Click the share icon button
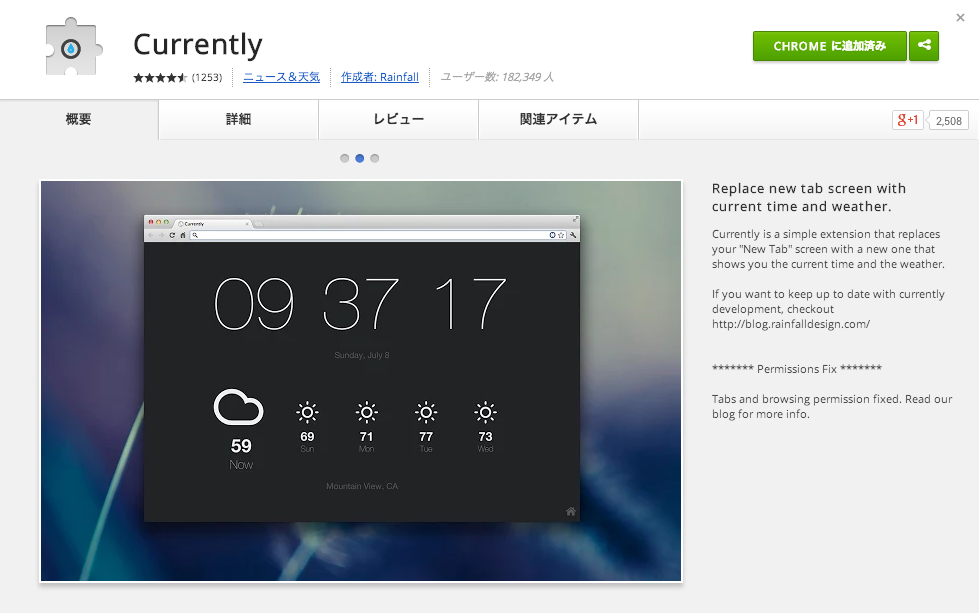This screenshot has height=613, width=979. [x=924, y=46]
